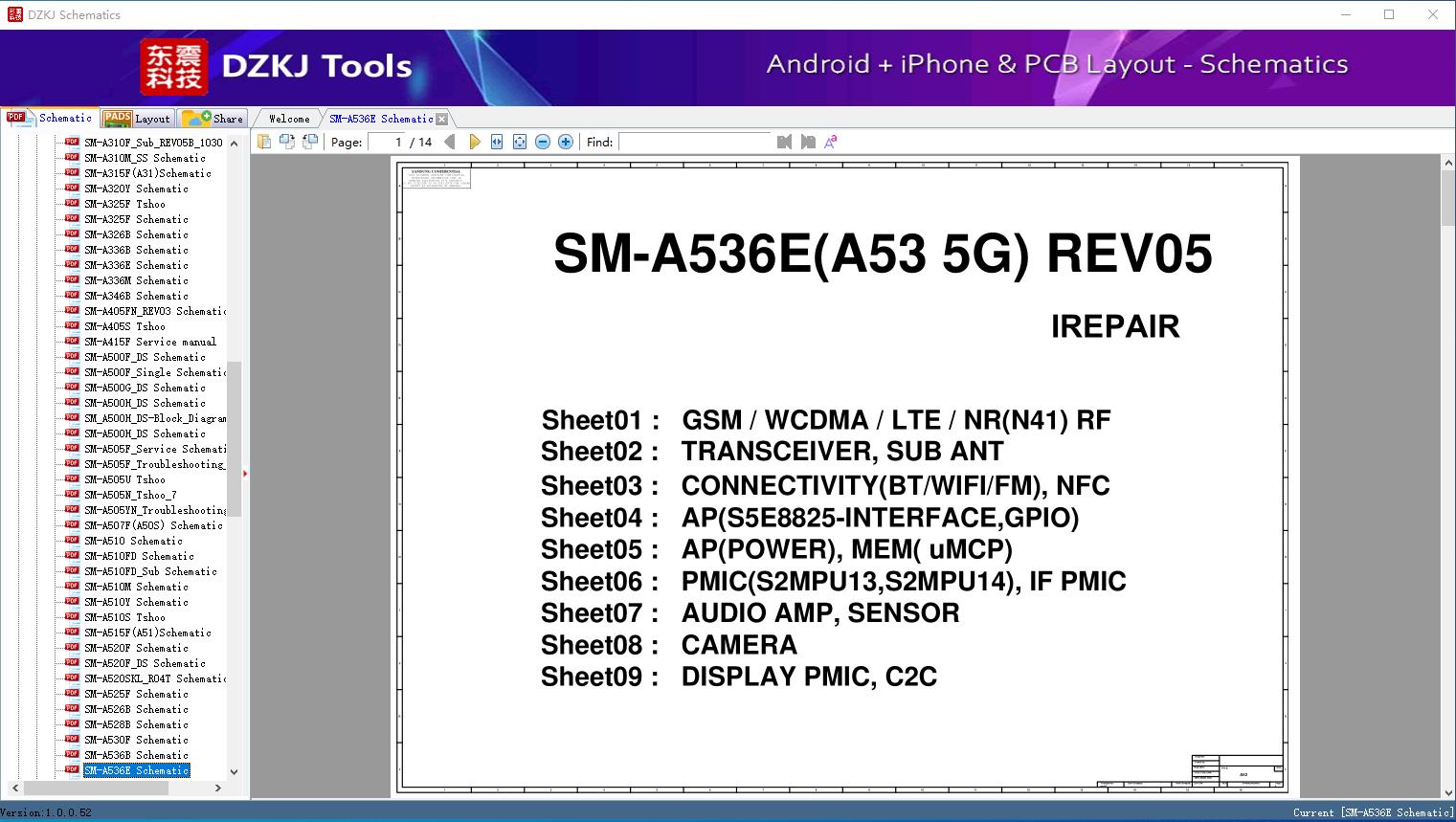This screenshot has width=1456, height=822.
Task: Click PDF icon beside SM-A510Y Schematic
Action: click(x=72, y=601)
